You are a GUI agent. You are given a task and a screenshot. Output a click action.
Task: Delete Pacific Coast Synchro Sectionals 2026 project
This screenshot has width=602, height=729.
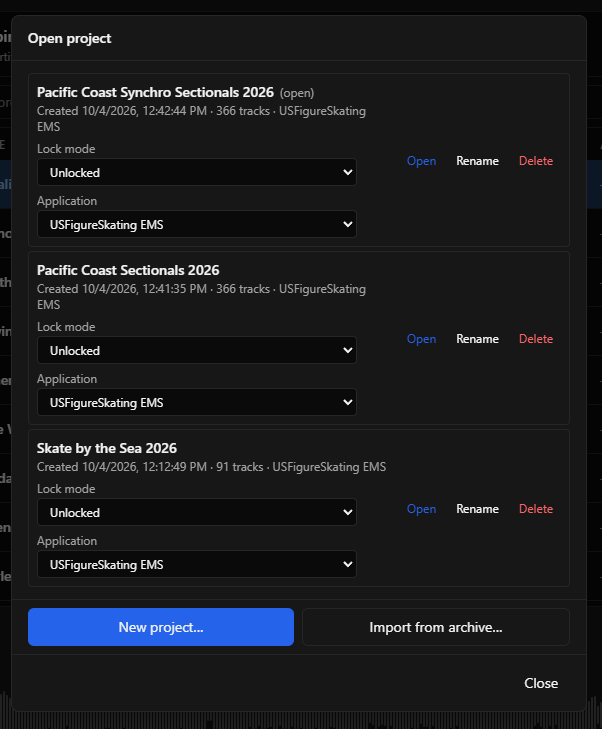(x=536, y=161)
